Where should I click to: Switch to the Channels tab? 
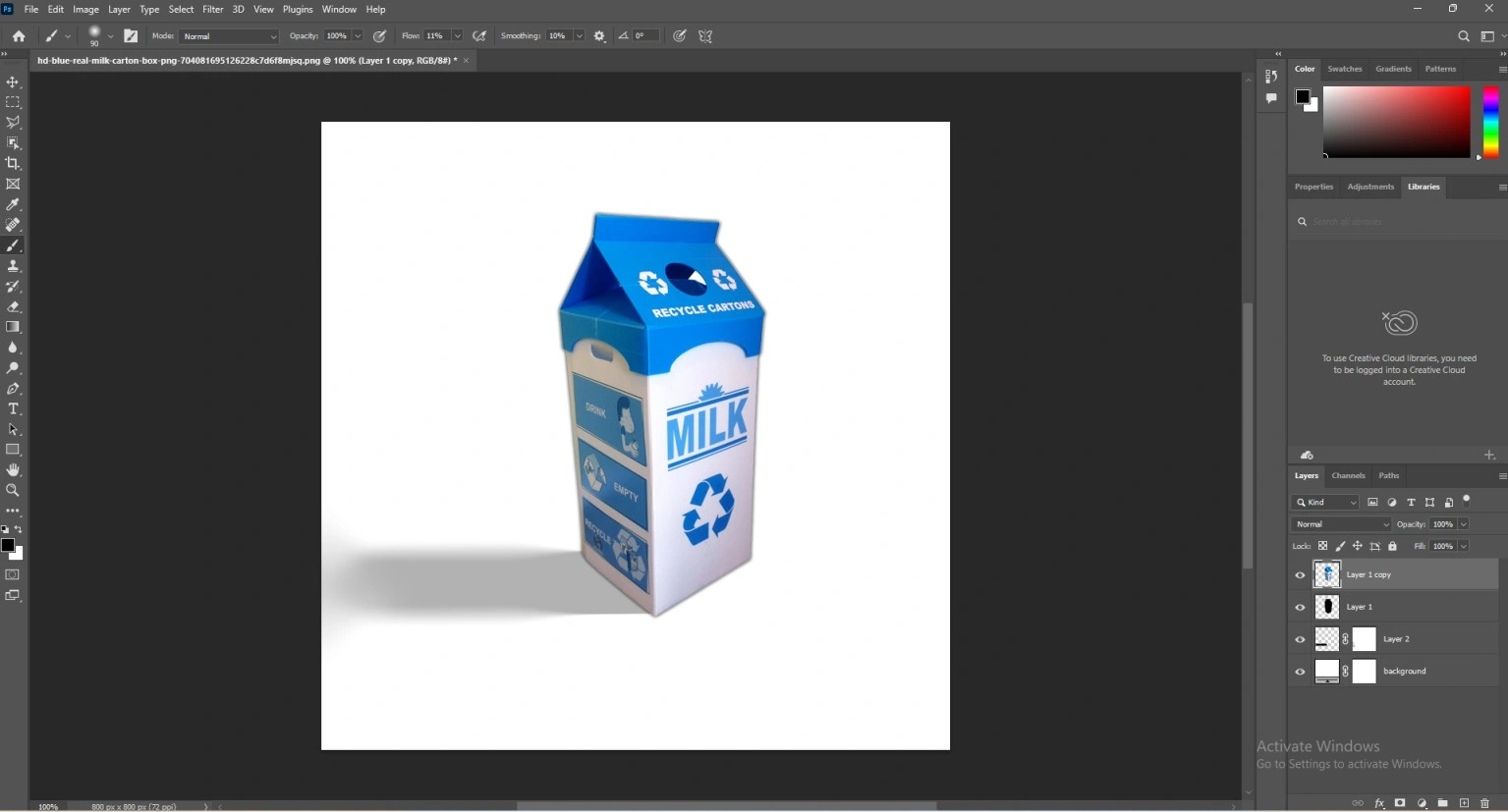click(x=1348, y=476)
